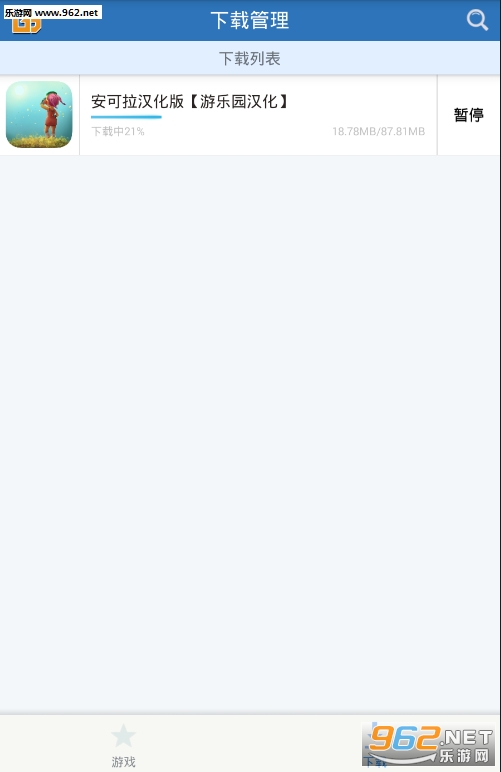501x772 pixels.
Task: Open the 安可拉汉化版【游乐园汉化】 title
Action: (x=190, y=101)
